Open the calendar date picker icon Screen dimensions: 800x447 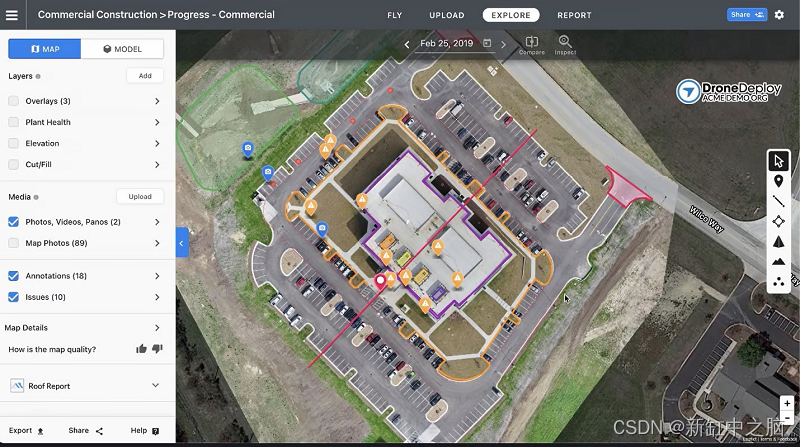pyautogui.click(x=487, y=43)
